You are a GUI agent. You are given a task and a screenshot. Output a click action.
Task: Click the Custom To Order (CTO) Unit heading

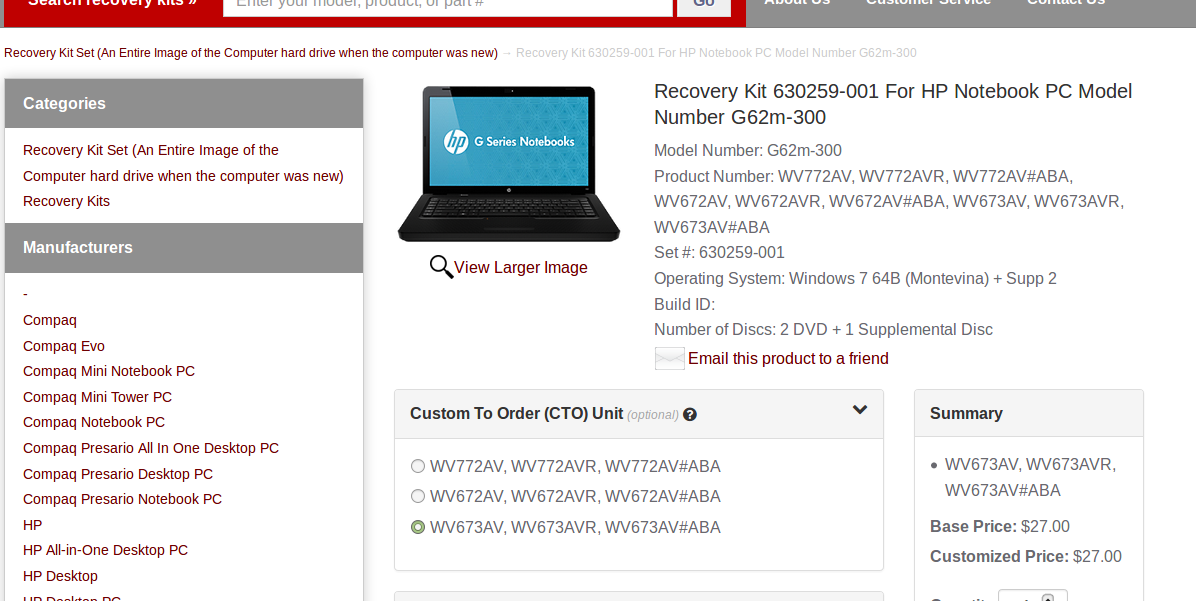click(516, 413)
